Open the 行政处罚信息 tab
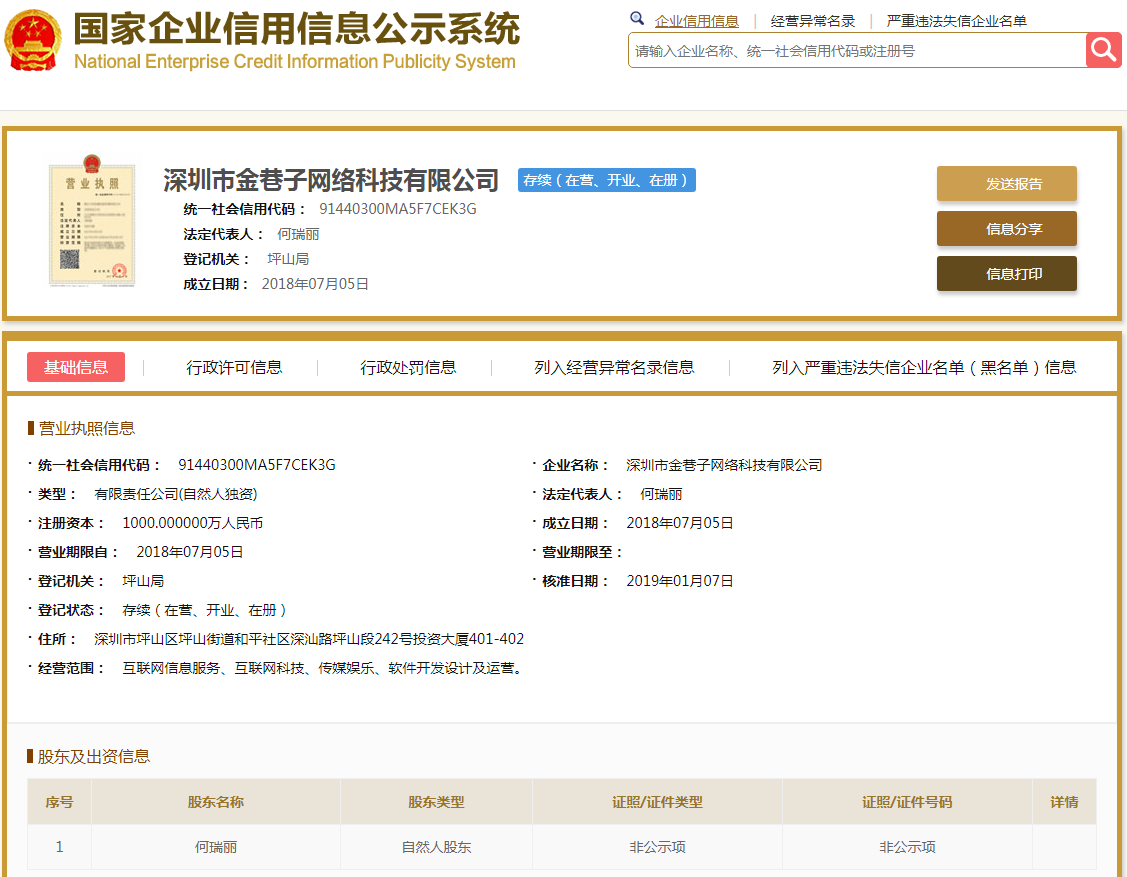The width and height of the screenshot is (1127, 877). coord(408,367)
